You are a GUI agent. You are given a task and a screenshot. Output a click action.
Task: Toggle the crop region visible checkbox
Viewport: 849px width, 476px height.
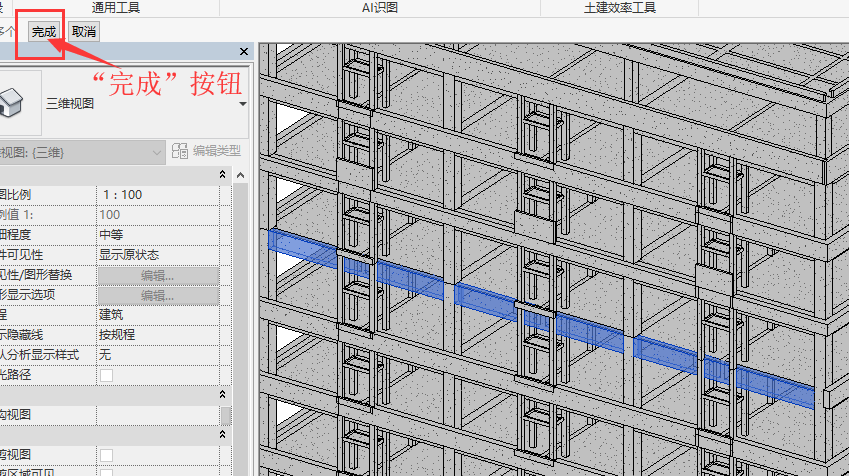pos(107,473)
